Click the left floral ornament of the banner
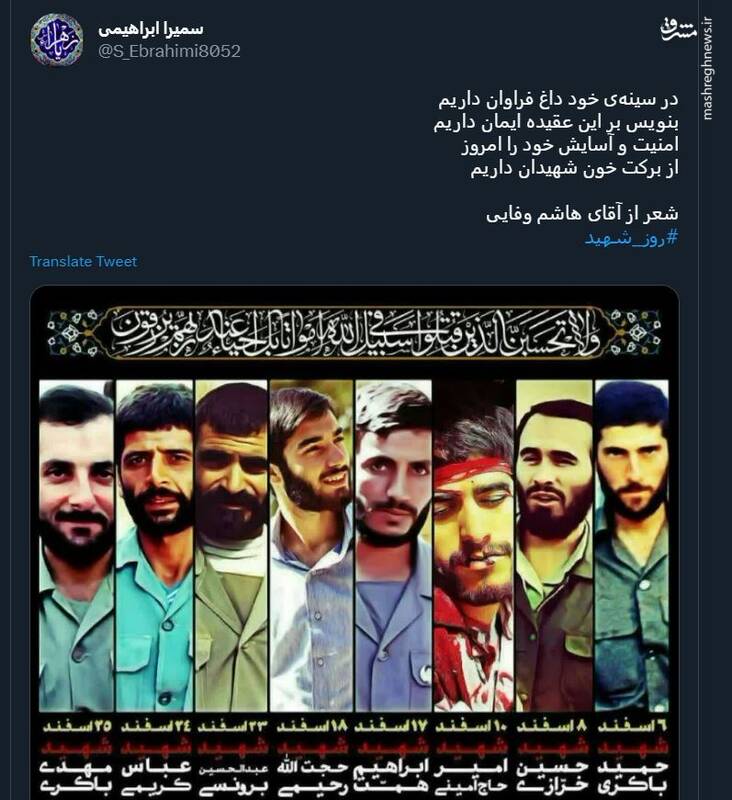732x800 pixels. point(73,333)
